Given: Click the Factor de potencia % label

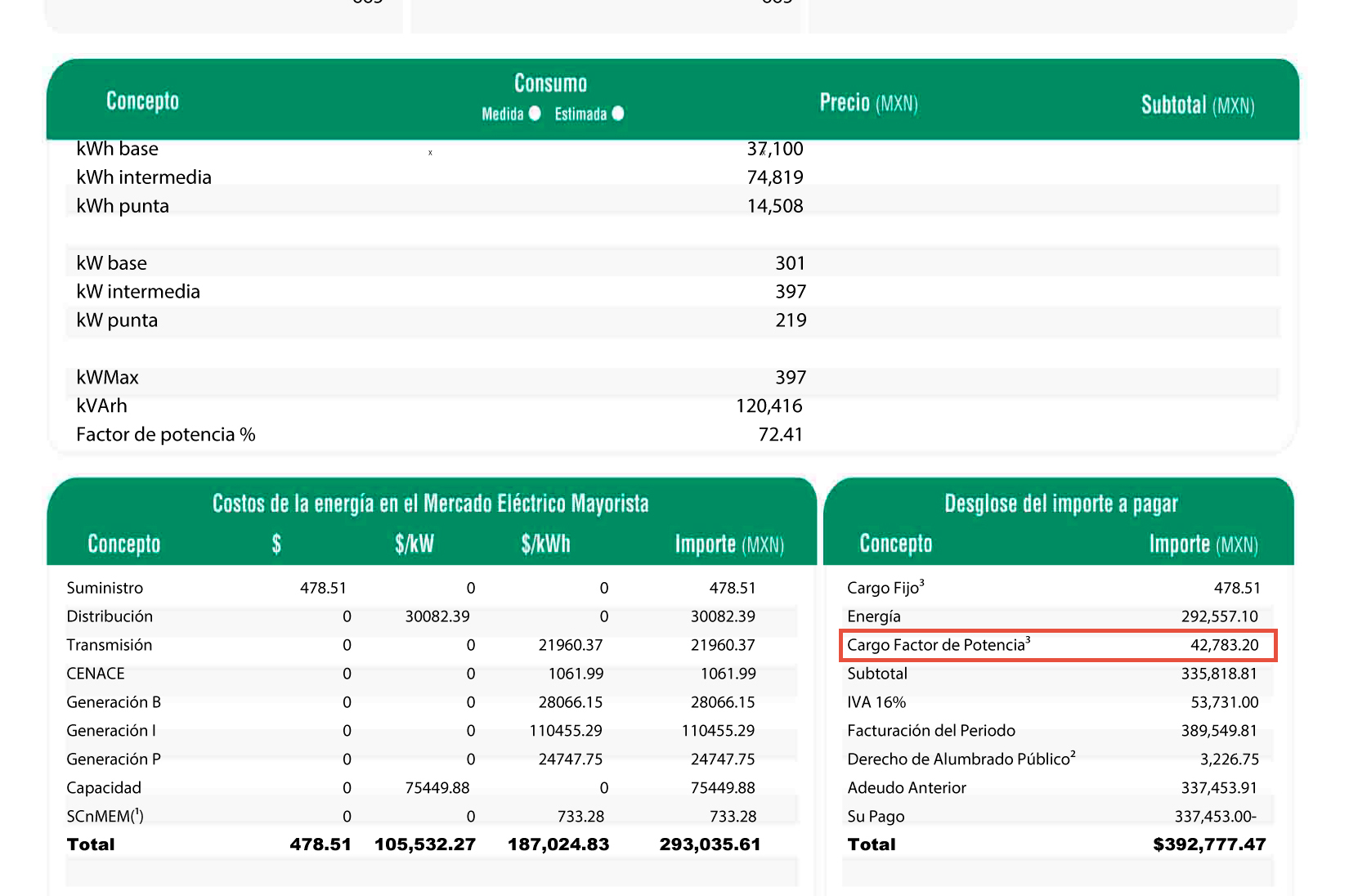Looking at the screenshot, I should click(x=166, y=435).
